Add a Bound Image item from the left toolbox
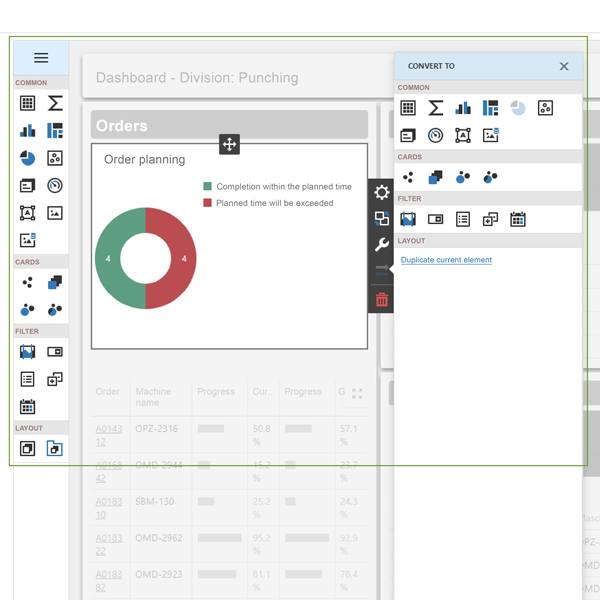Screen dimensions: 600x600 (x=28, y=240)
